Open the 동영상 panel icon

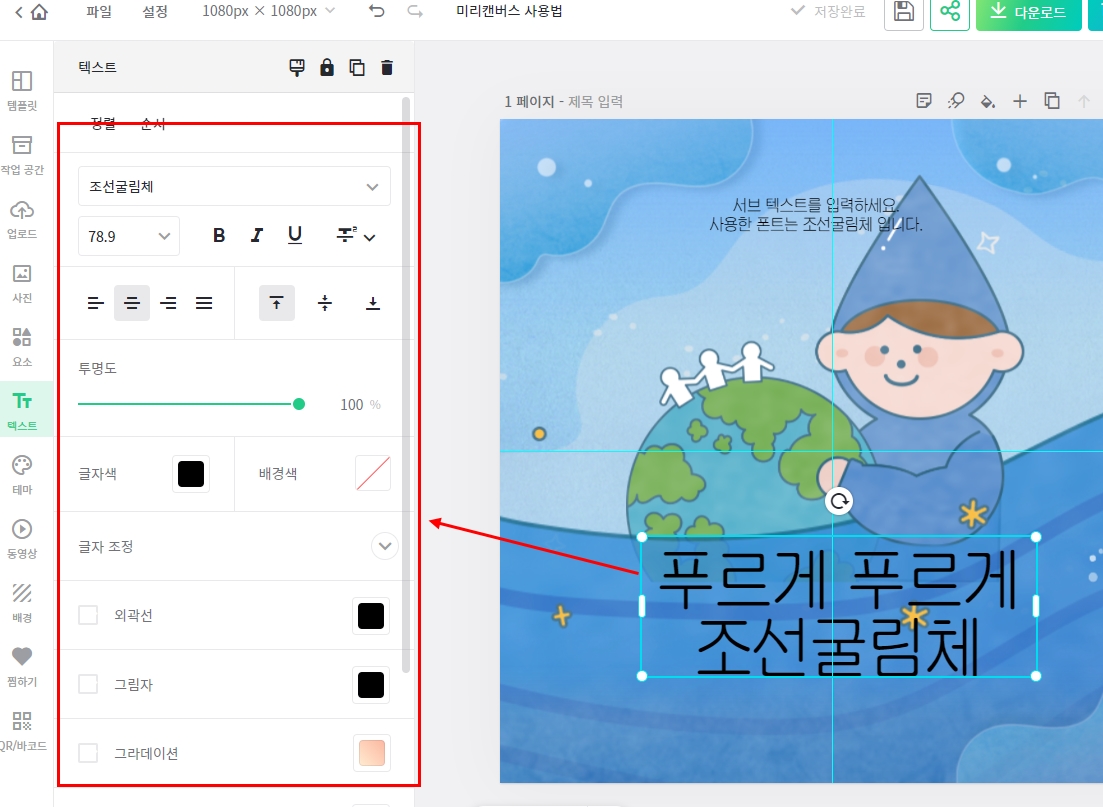[21, 528]
